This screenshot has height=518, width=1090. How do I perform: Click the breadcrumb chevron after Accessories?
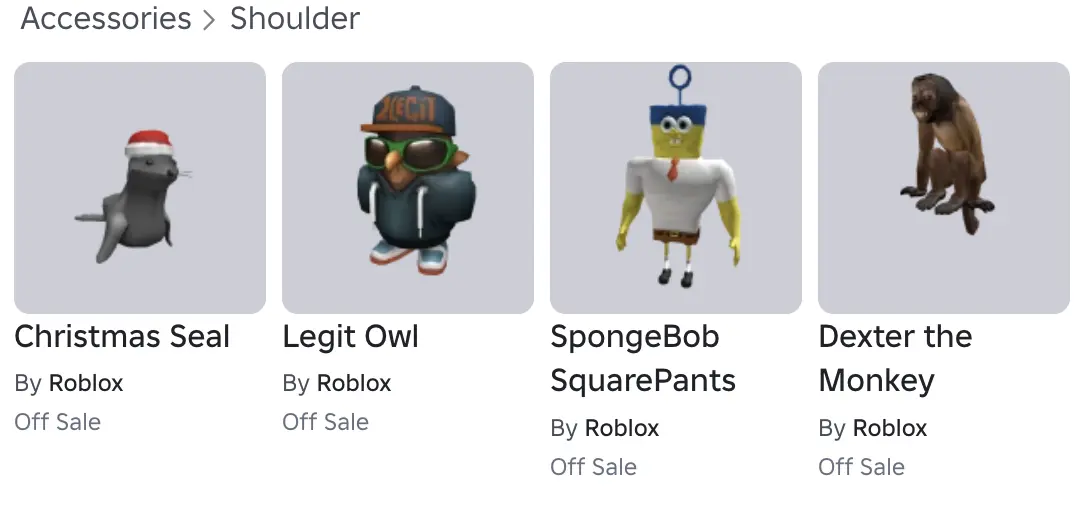(209, 20)
